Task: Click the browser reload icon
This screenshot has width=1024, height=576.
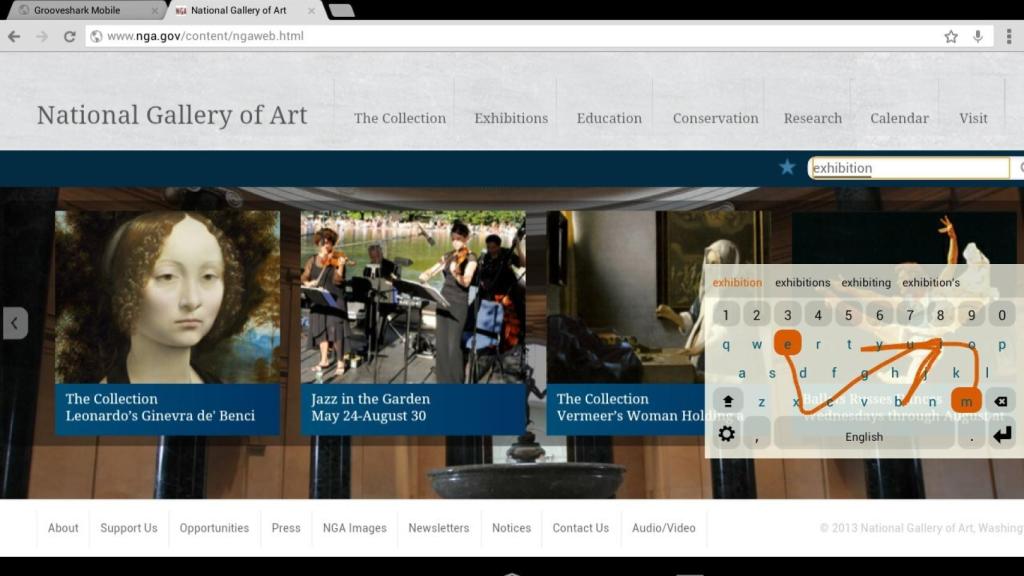Action: tap(69, 36)
